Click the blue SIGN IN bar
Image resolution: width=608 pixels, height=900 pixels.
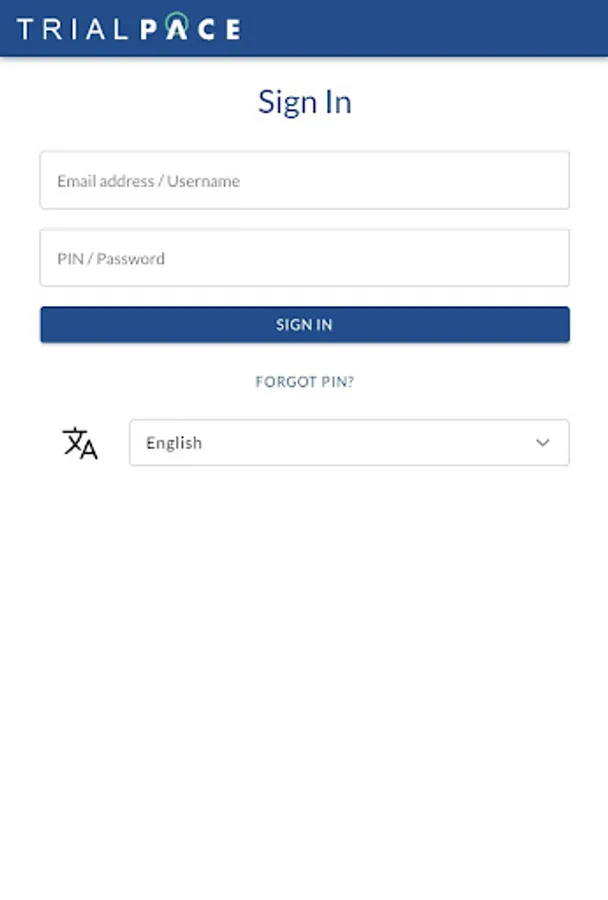tap(304, 324)
